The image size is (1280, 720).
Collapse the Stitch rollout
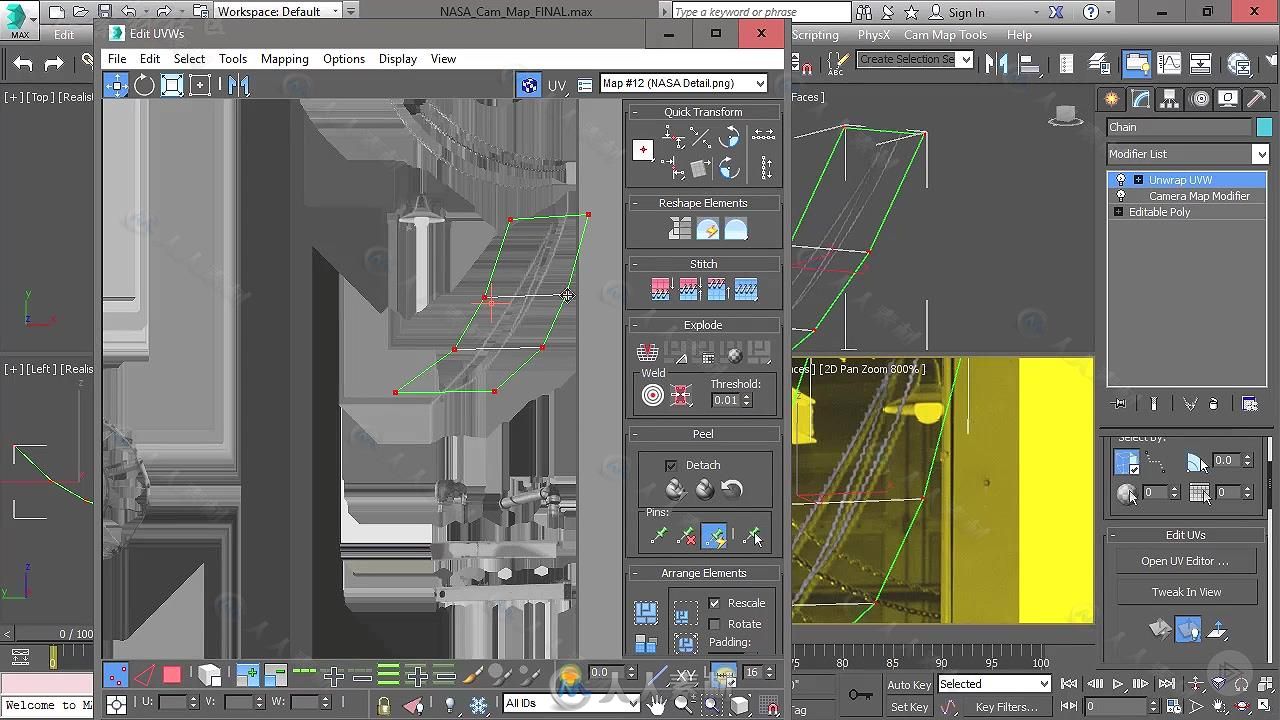click(703, 264)
